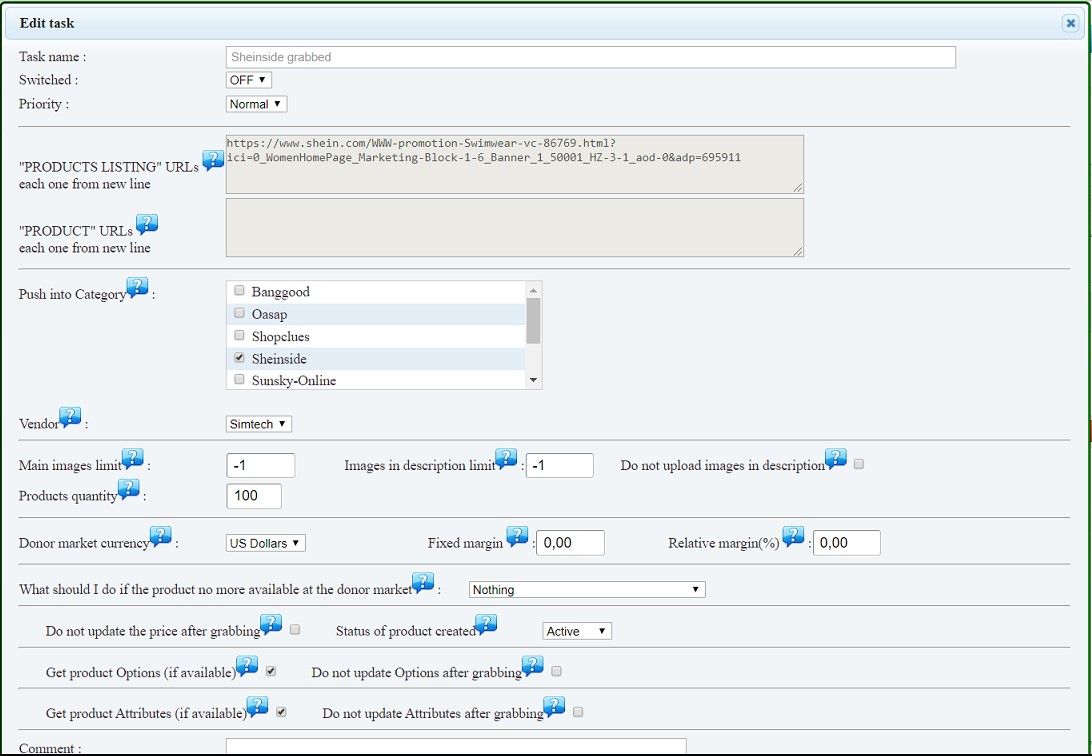The image size is (1092, 756).
Task: Open the US Dollars currency dropdown
Action: 265,543
